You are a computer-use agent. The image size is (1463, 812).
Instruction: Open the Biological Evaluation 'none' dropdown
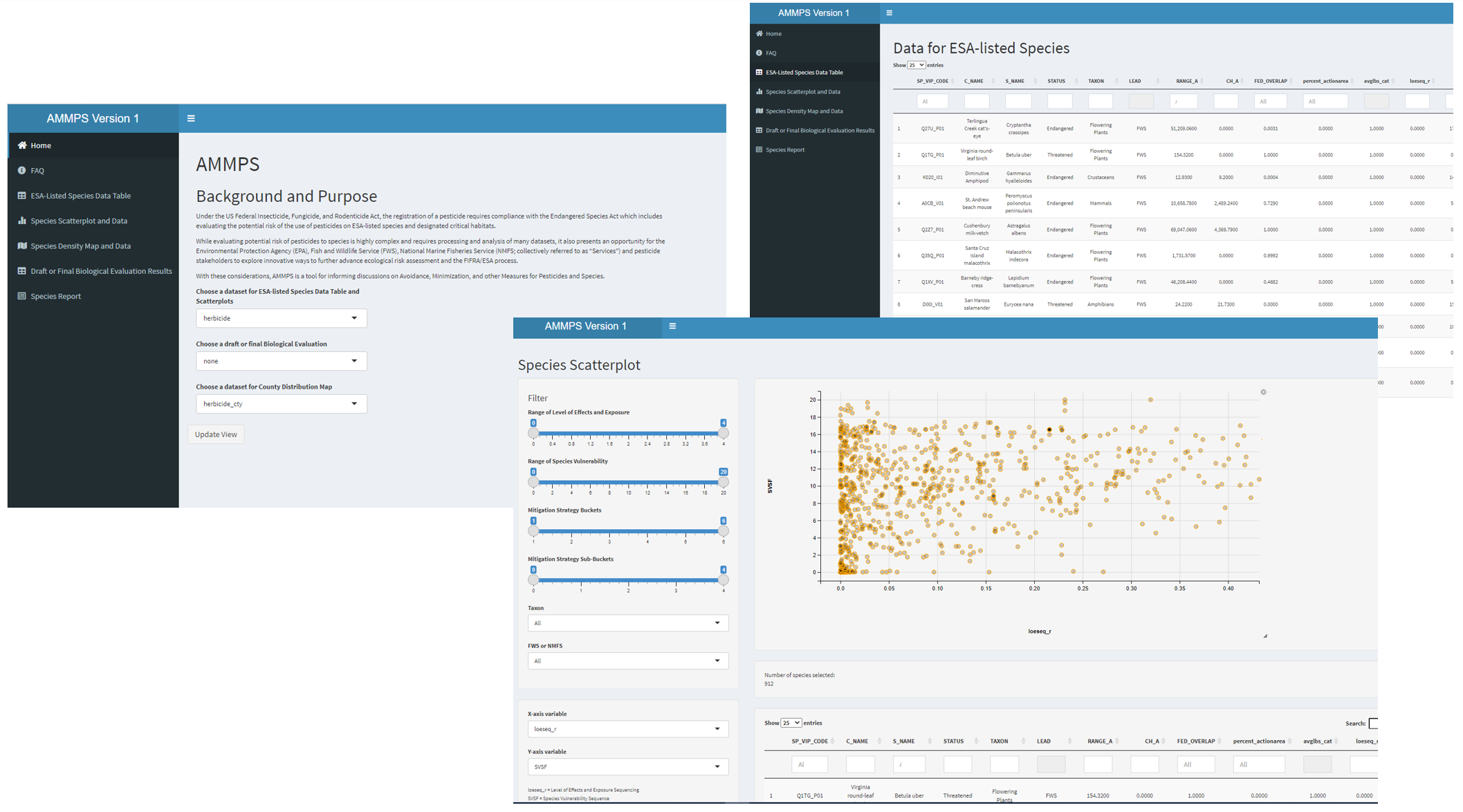281,361
